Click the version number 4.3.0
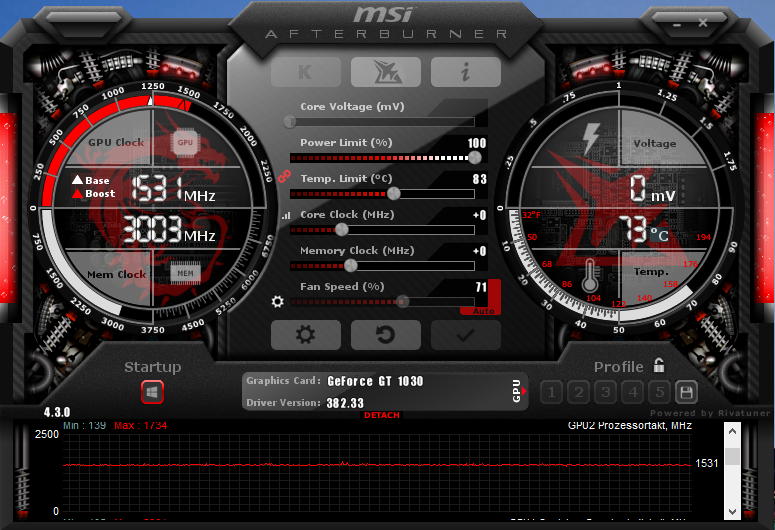The image size is (775, 530). (57, 412)
